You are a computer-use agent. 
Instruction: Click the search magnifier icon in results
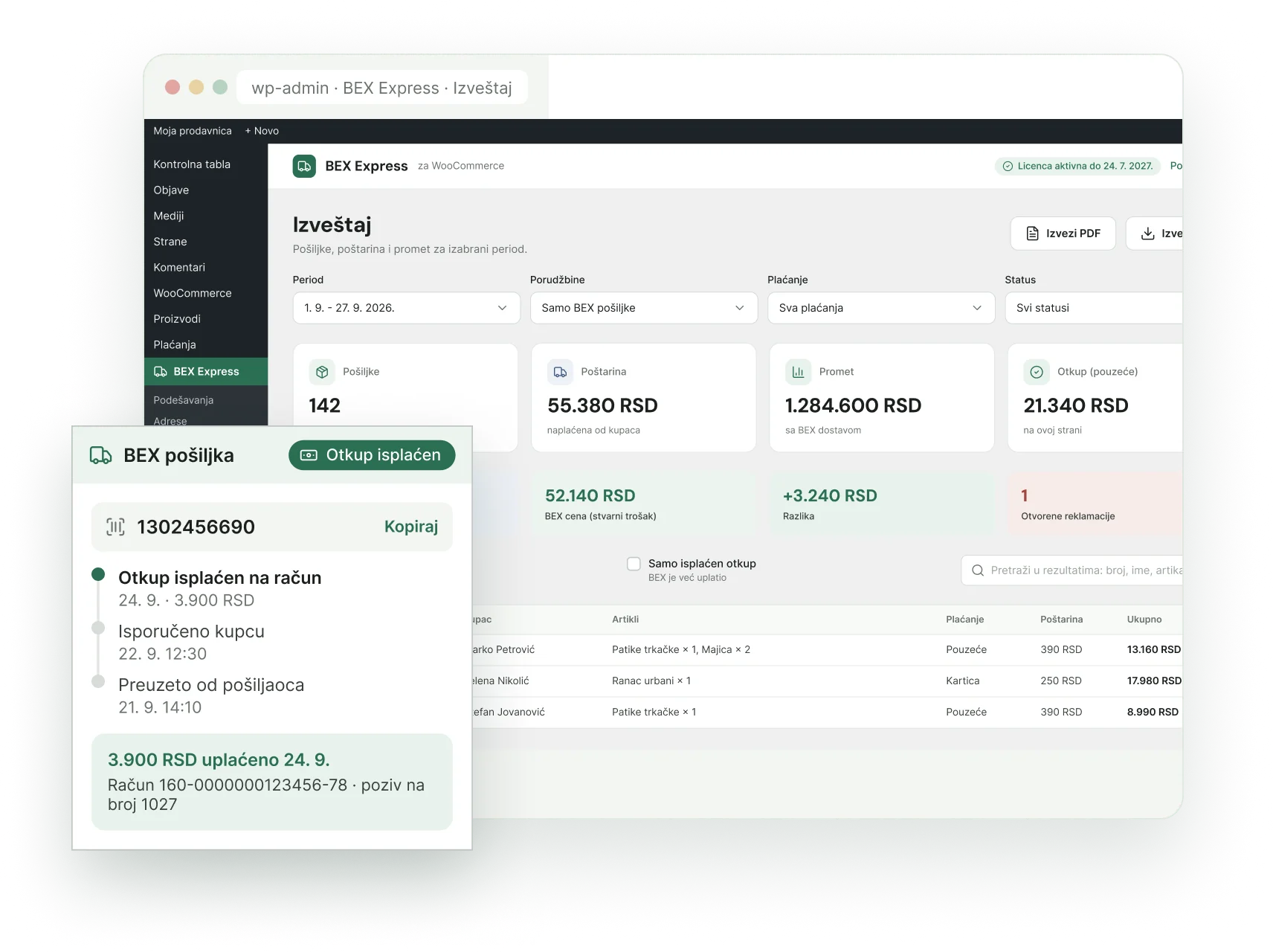(978, 570)
